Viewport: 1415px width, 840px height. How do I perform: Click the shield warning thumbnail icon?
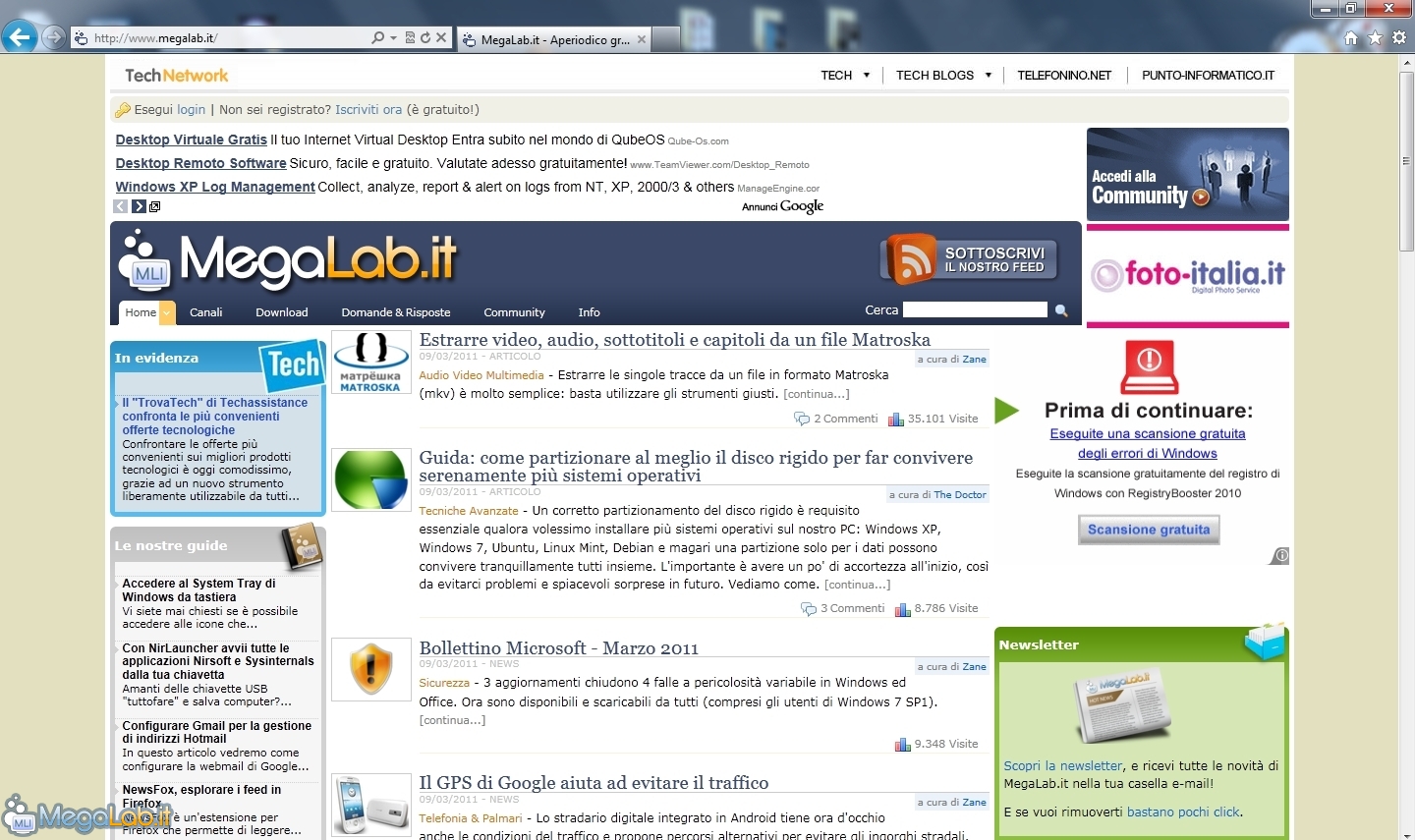370,669
